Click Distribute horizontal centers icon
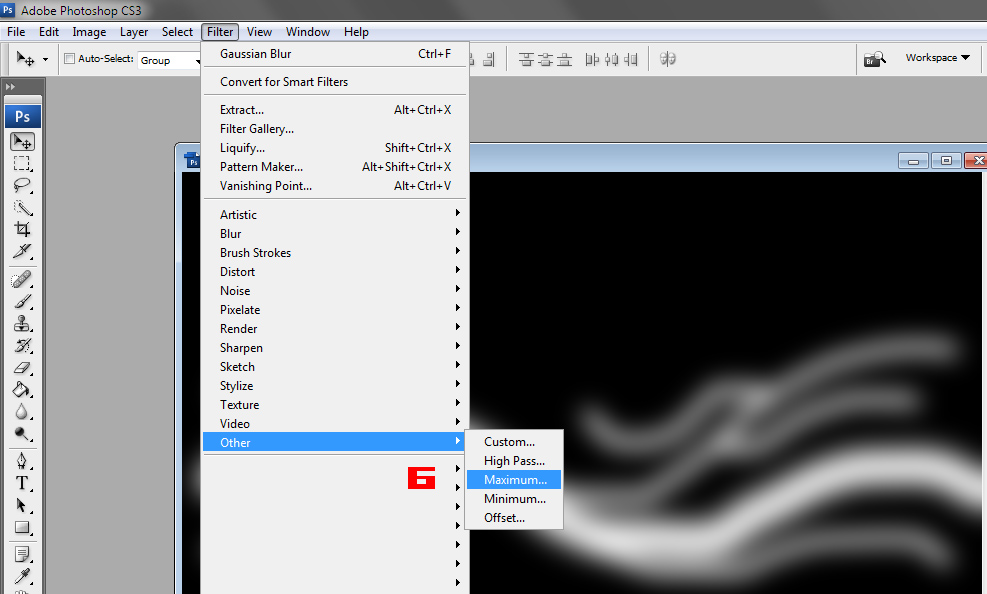Image resolution: width=987 pixels, height=594 pixels. pyautogui.click(x=611, y=59)
